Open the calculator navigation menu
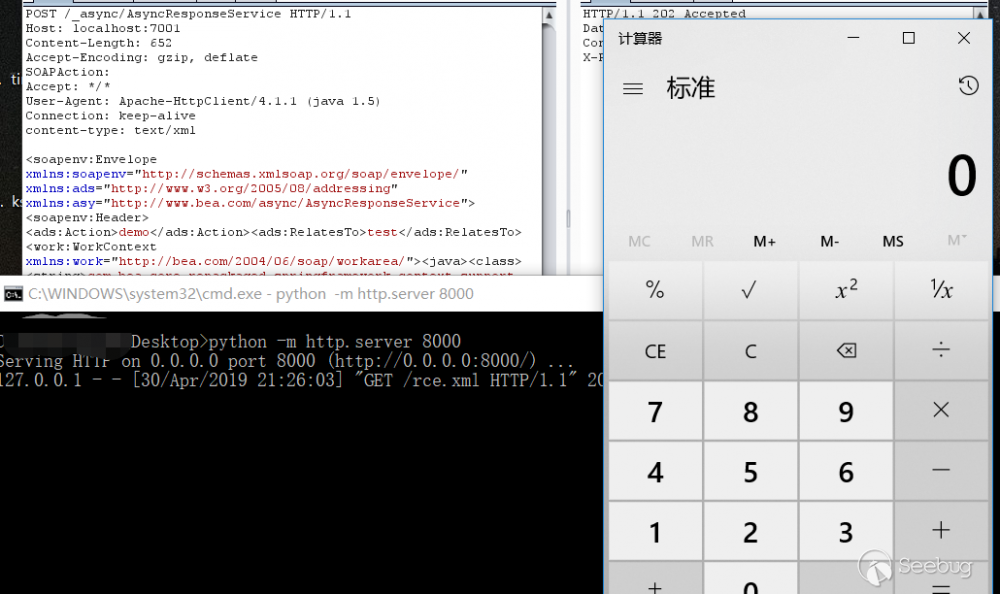Screen dimensions: 1000x594 (633, 88)
